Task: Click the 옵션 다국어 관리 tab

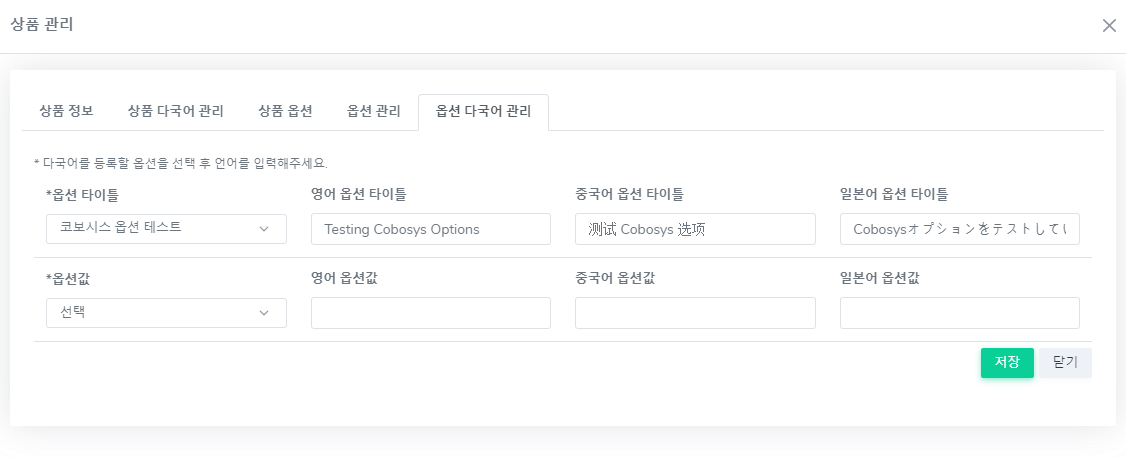Action: (483, 111)
